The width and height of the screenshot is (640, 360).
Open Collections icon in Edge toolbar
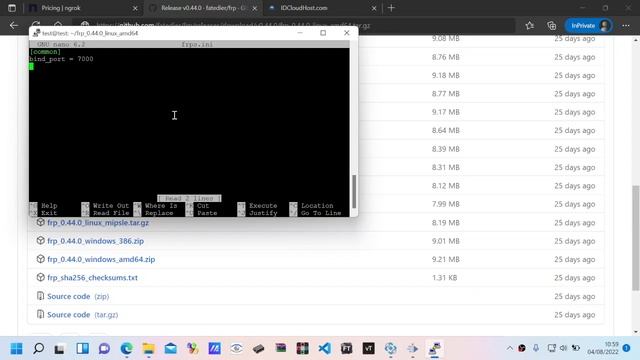(x=552, y=26)
